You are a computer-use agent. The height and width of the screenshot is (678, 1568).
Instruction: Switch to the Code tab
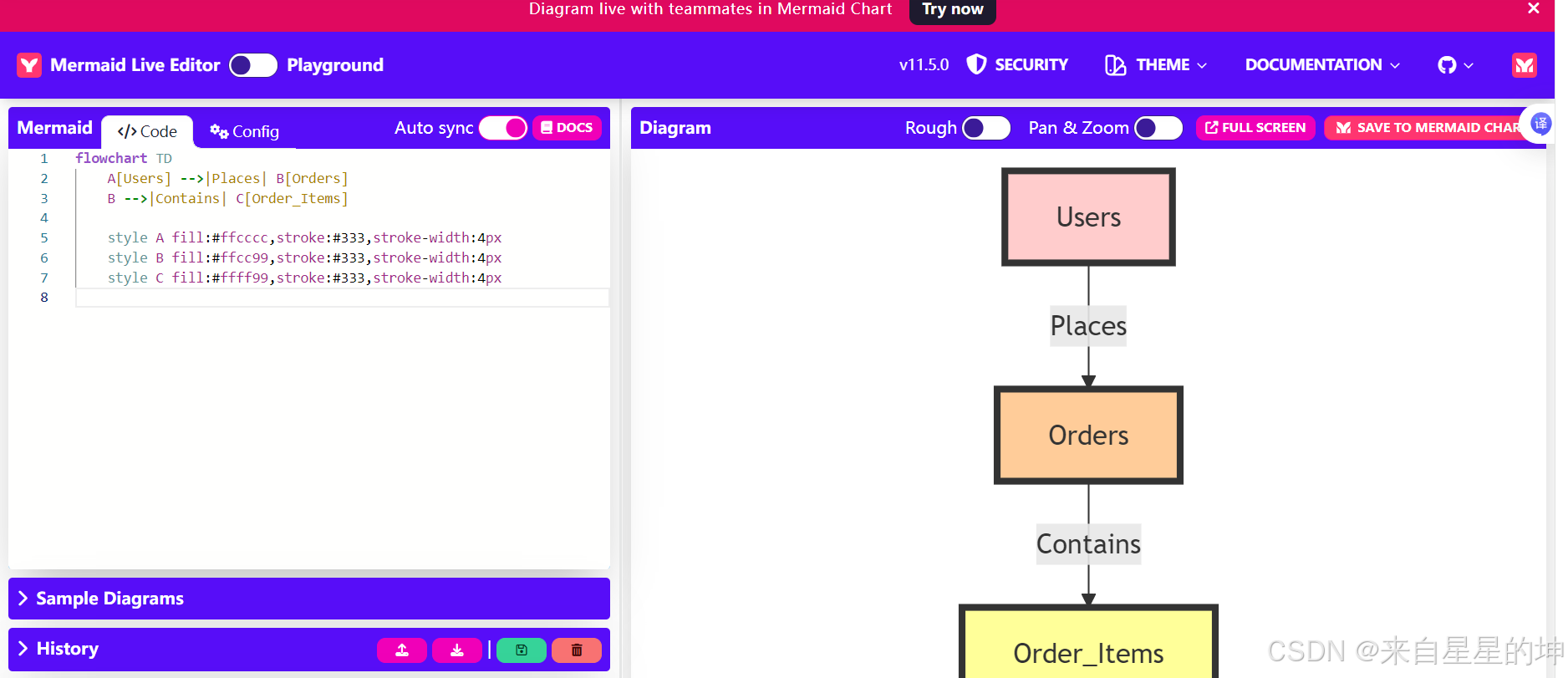[147, 131]
